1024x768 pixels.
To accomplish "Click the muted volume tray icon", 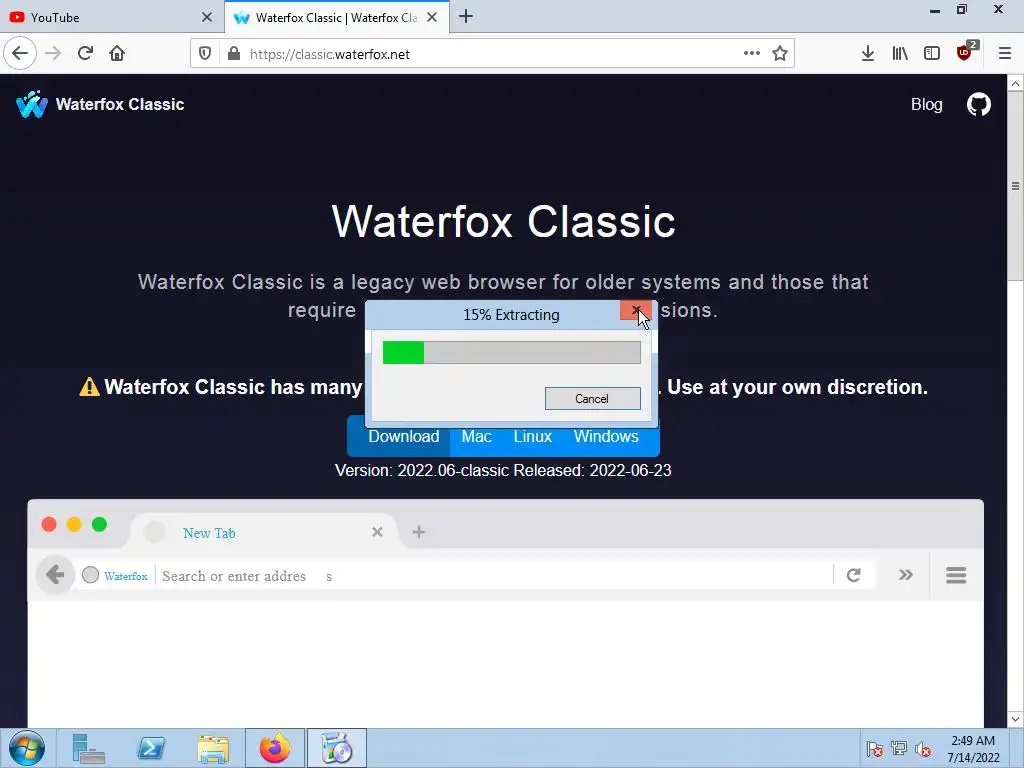I will click(x=923, y=750).
